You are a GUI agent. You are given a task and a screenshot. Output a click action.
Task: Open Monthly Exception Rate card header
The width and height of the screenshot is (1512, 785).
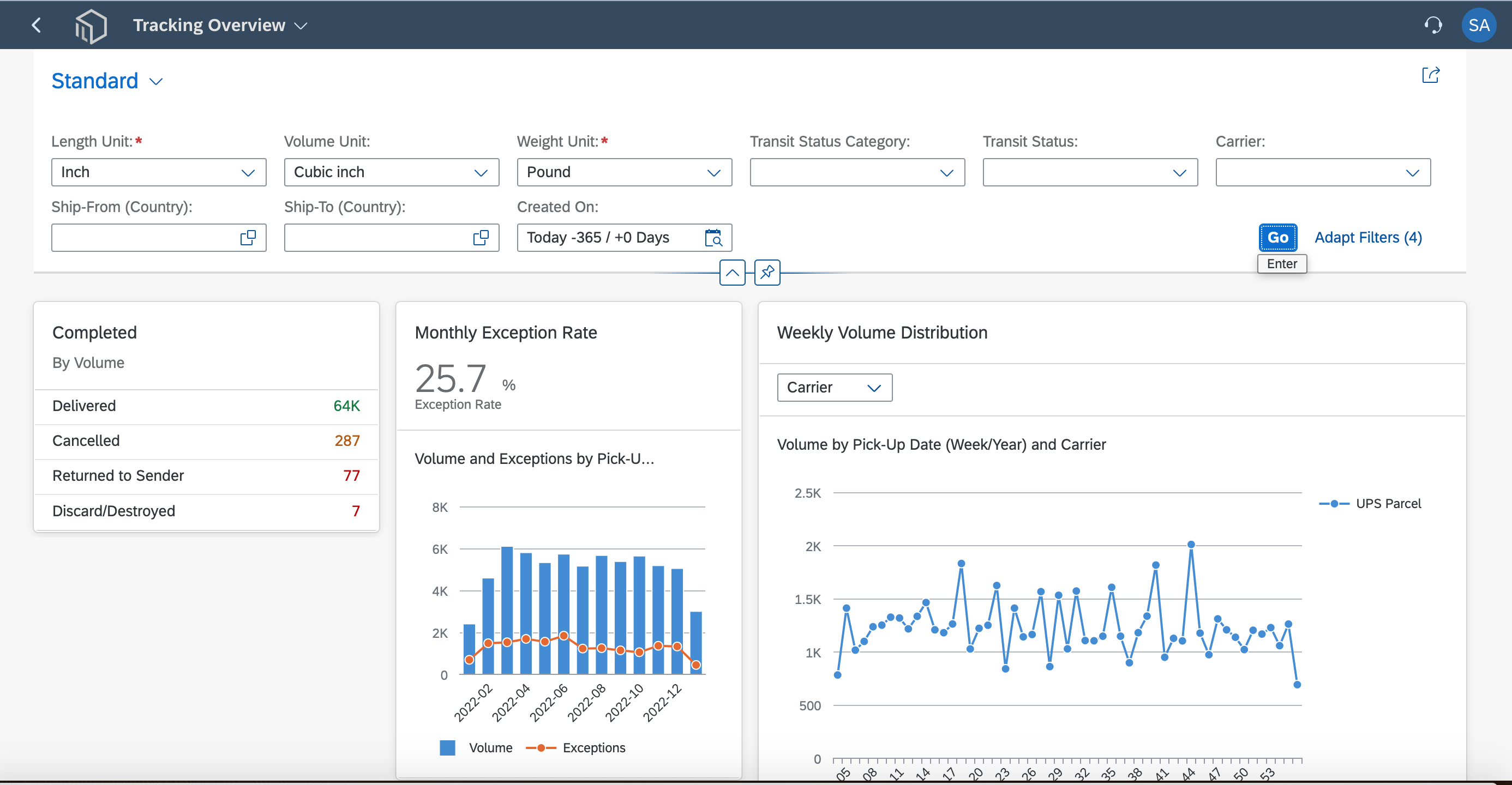(569, 367)
